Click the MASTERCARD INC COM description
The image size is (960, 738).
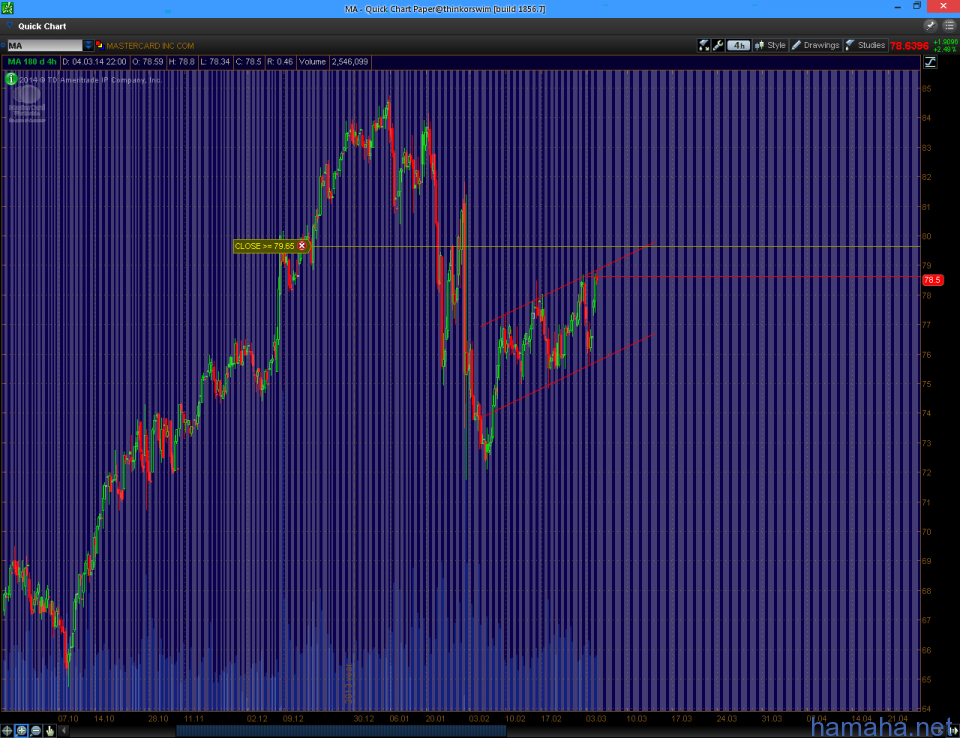click(x=150, y=45)
